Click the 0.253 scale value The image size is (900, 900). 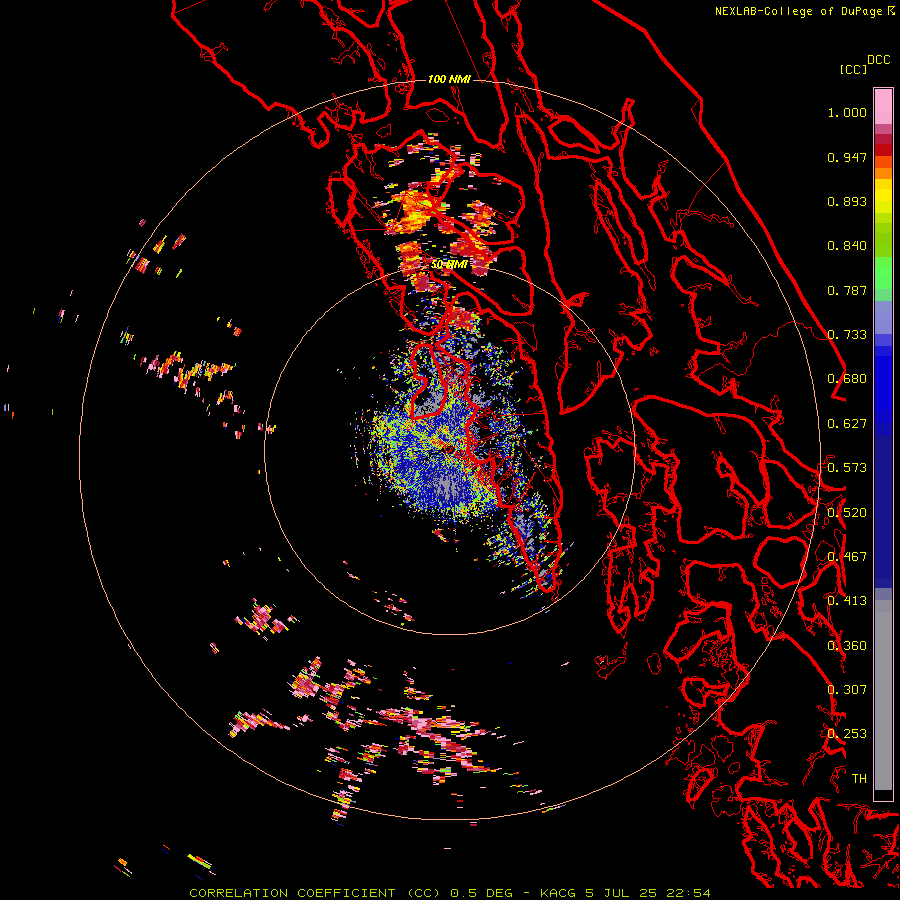[847, 734]
